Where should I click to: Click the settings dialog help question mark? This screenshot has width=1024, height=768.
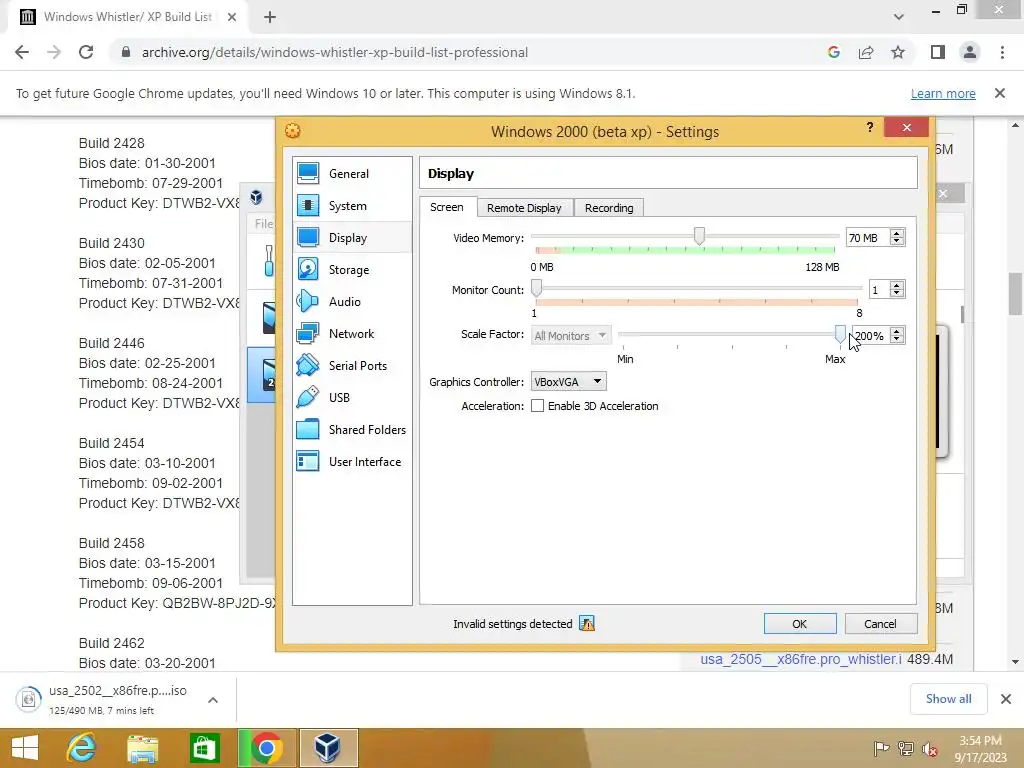click(870, 127)
